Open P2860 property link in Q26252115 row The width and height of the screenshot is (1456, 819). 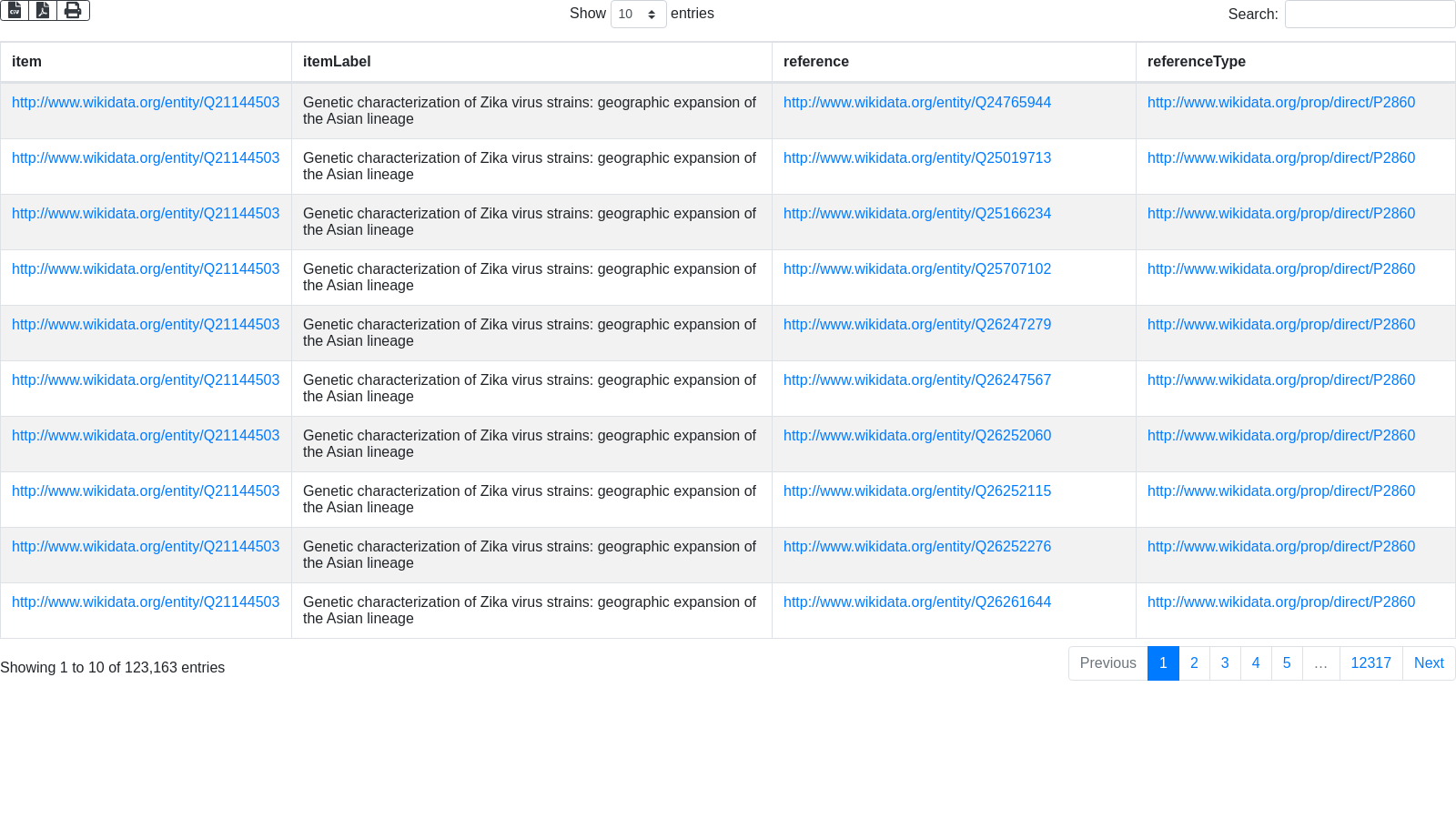tap(1280, 491)
